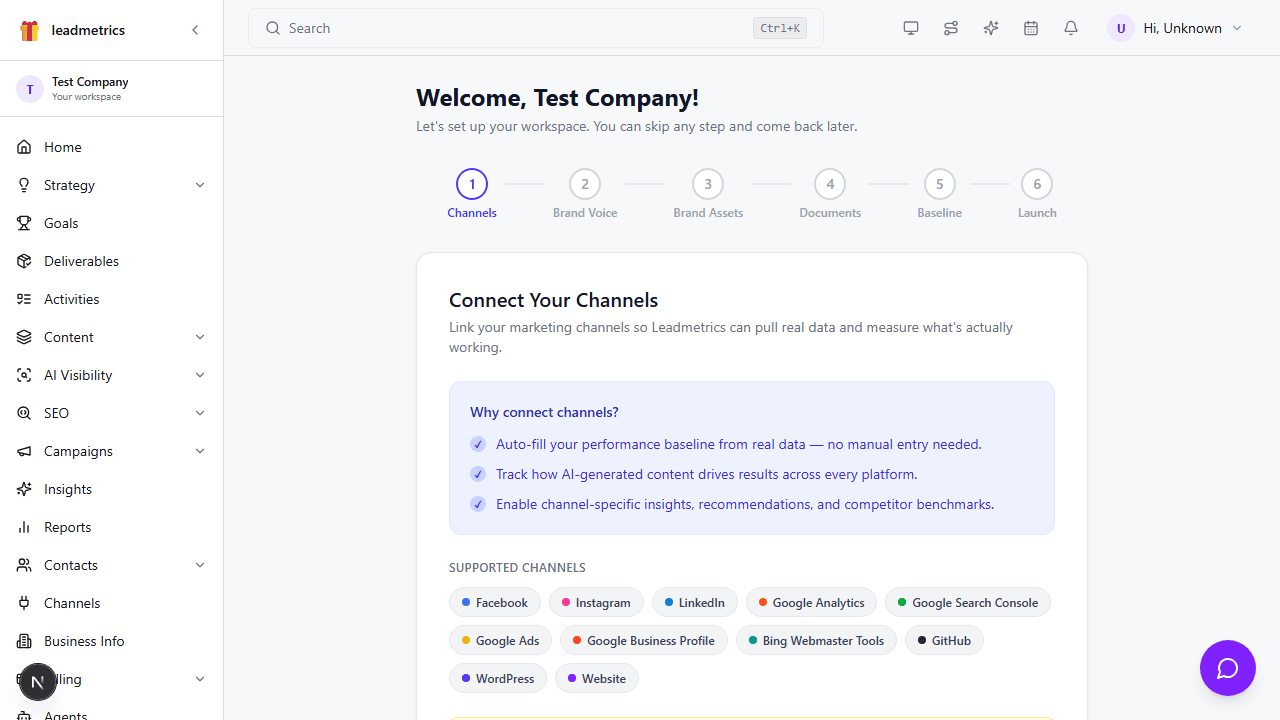Open the purple chat bubble button
Image resolution: width=1280 pixels, height=720 pixels.
1228,668
